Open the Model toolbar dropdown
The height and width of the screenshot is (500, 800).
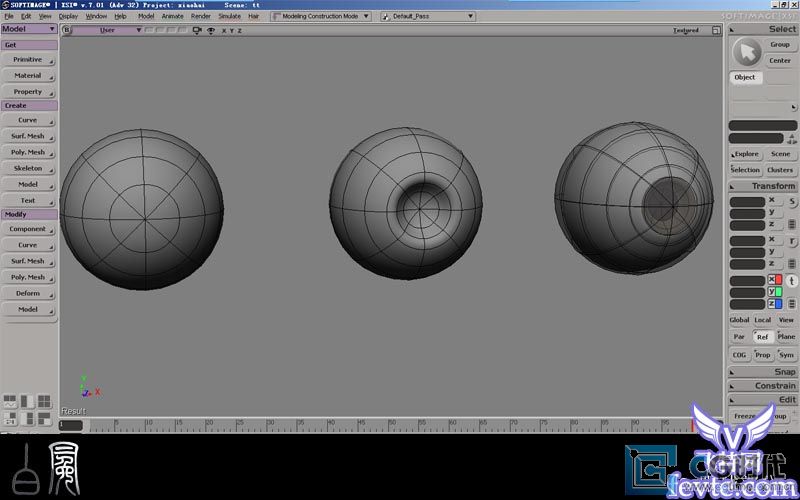[x=29, y=29]
